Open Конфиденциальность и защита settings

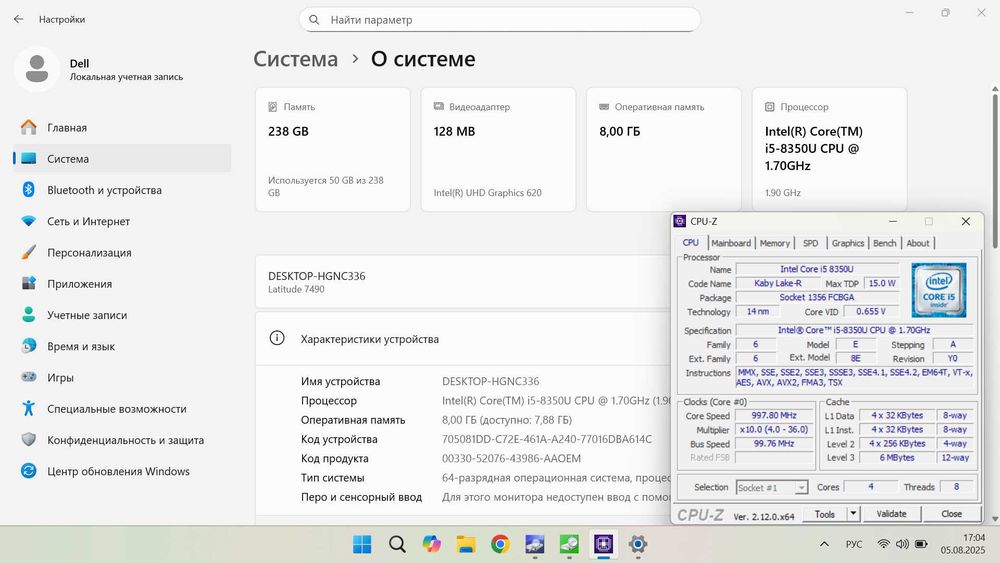point(121,440)
